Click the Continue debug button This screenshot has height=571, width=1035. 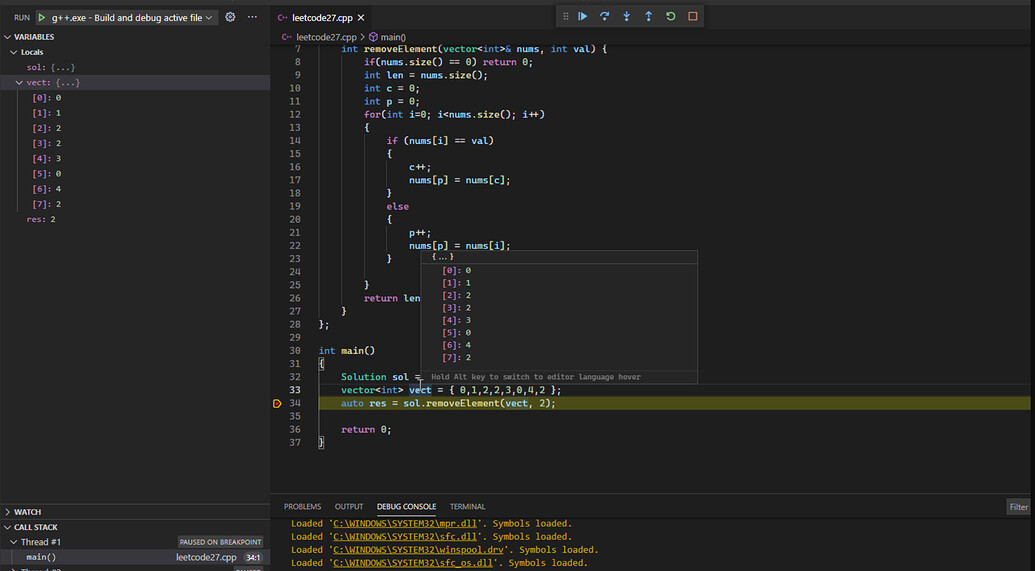(x=582, y=17)
